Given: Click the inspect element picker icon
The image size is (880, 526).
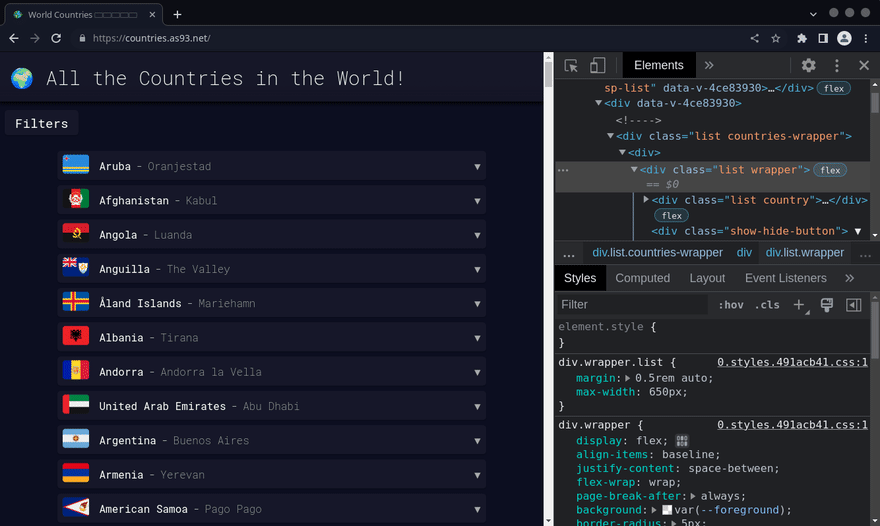Looking at the screenshot, I should (x=571, y=65).
